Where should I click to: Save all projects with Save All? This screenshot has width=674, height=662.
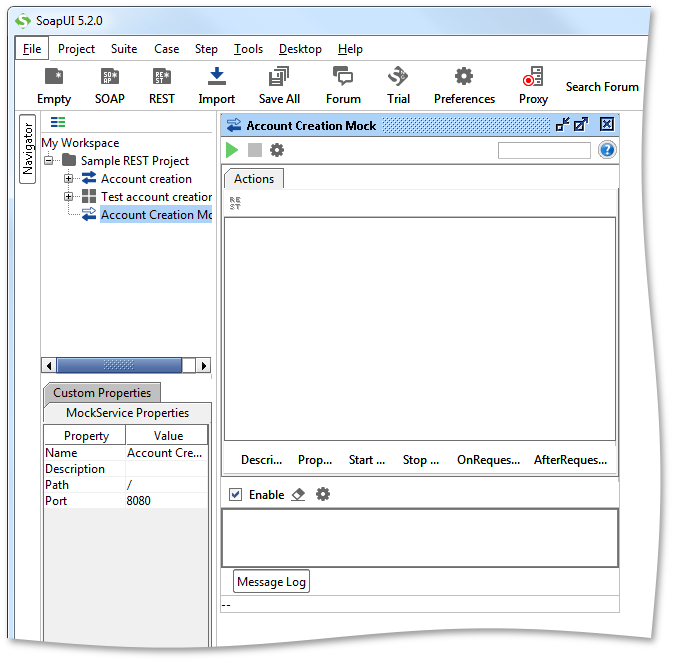pos(279,86)
